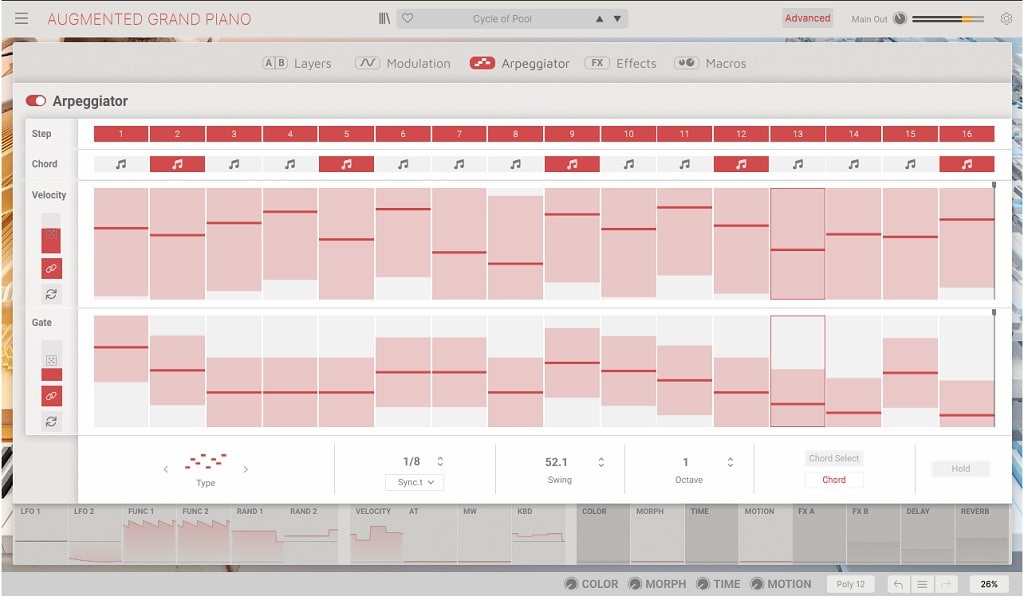The image size is (1024, 596).
Task: Click the redo arrow icon
Action: click(x=945, y=584)
